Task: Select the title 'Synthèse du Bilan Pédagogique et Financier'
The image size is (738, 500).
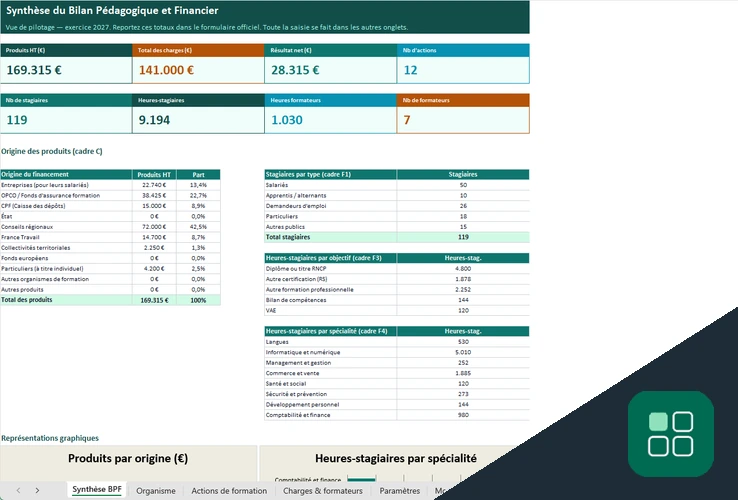Action: click(x=112, y=10)
